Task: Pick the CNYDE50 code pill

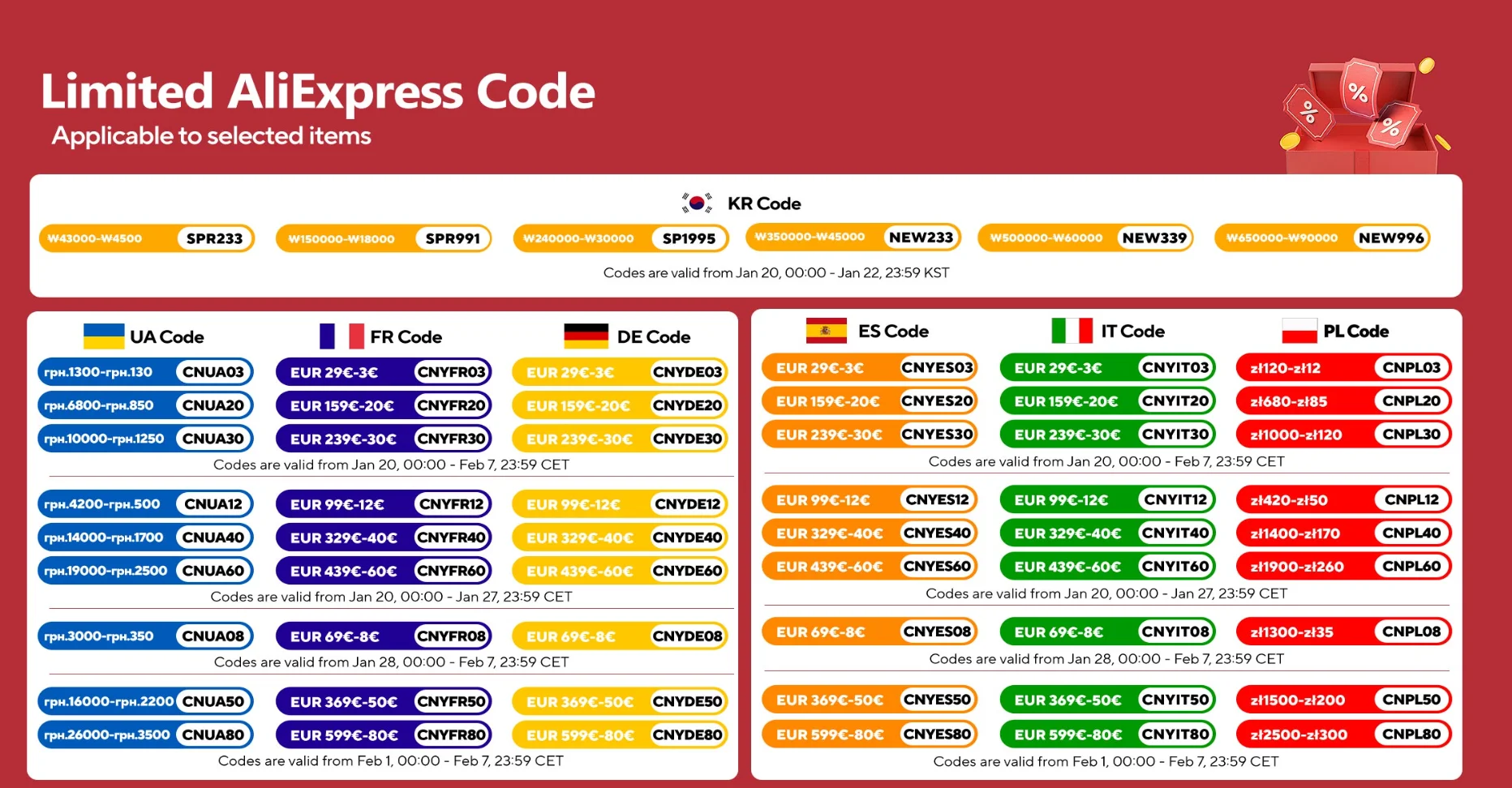Action: coord(621,702)
